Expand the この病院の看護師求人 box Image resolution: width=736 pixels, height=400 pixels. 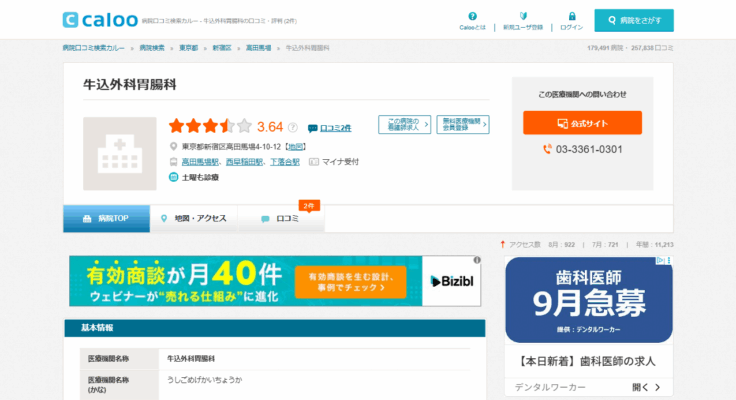point(404,125)
